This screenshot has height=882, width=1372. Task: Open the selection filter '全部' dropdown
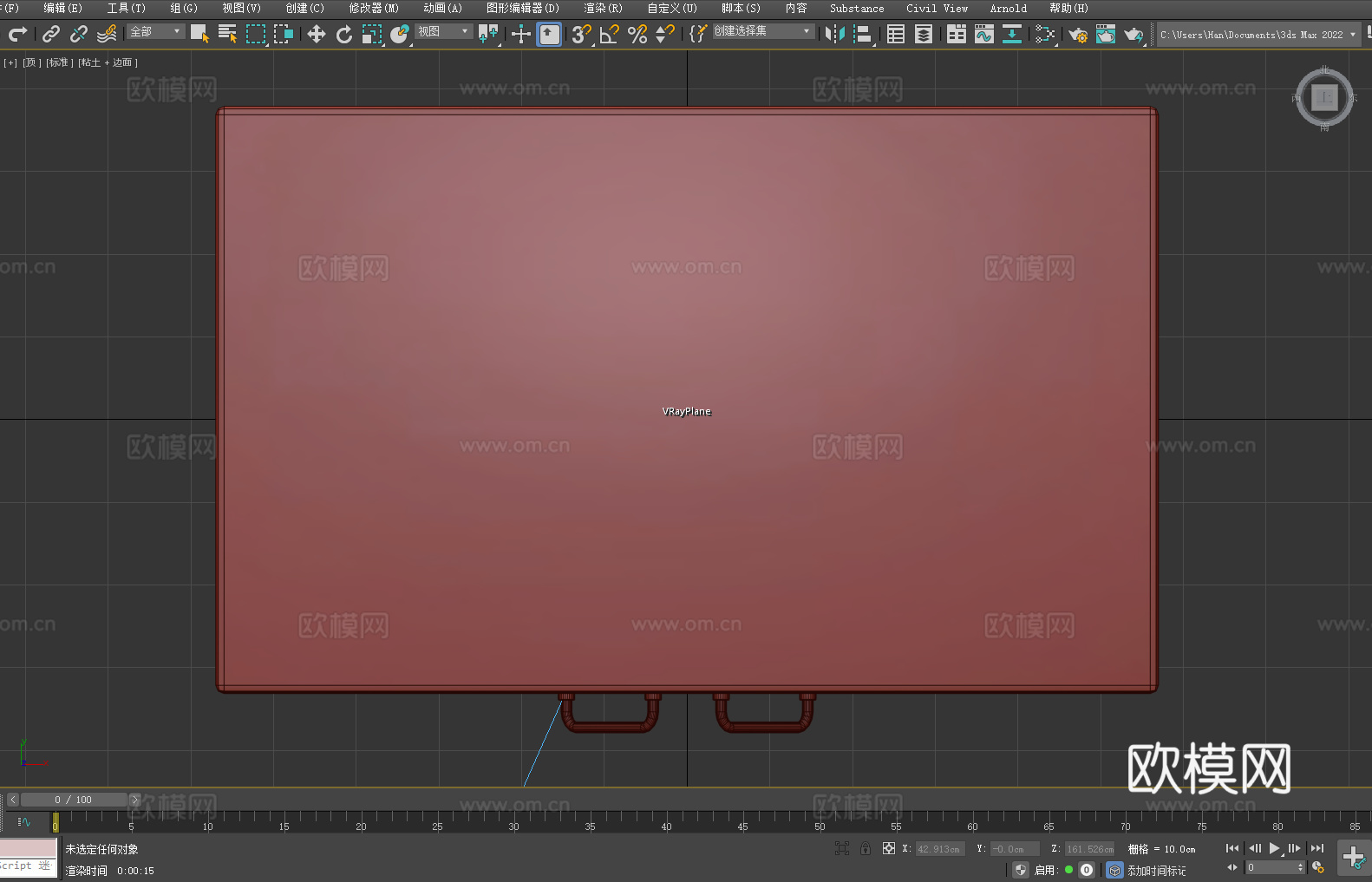(156, 31)
